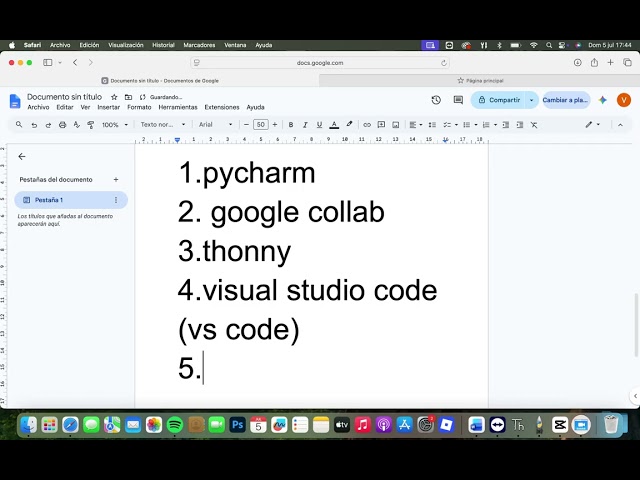The image size is (640, 480).
Task: Open the highlight color marker tool
Action: [349, 124]
